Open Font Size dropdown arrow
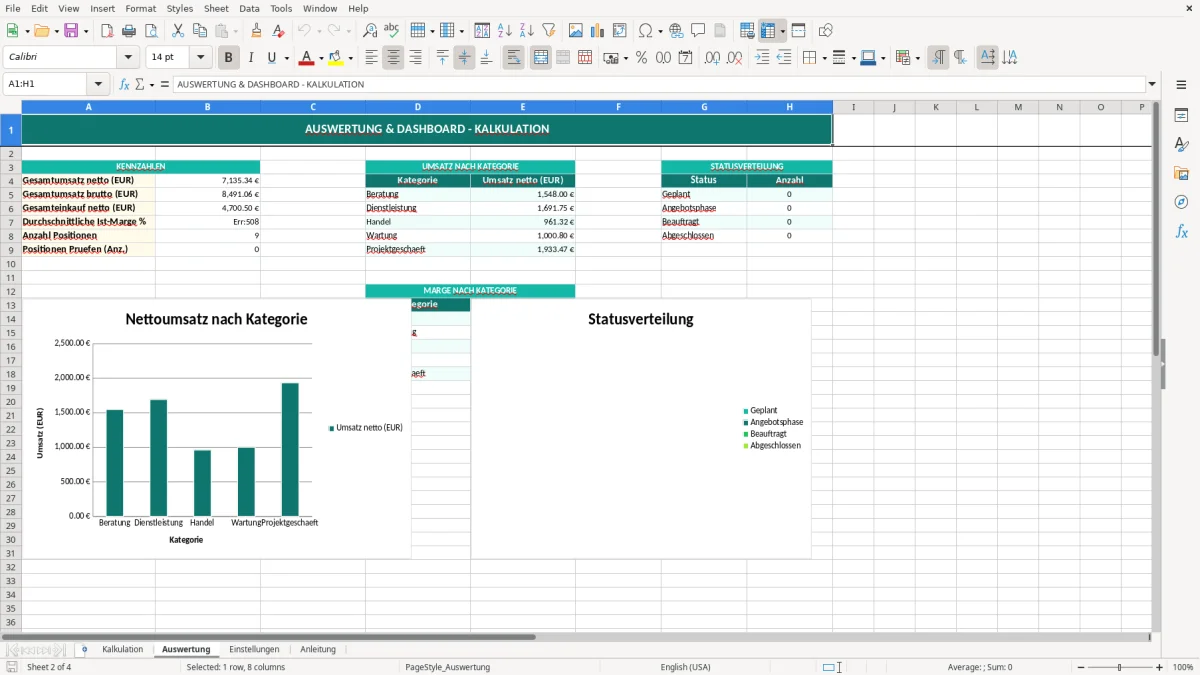This screenshot has width=1200, height=675. 201,58
